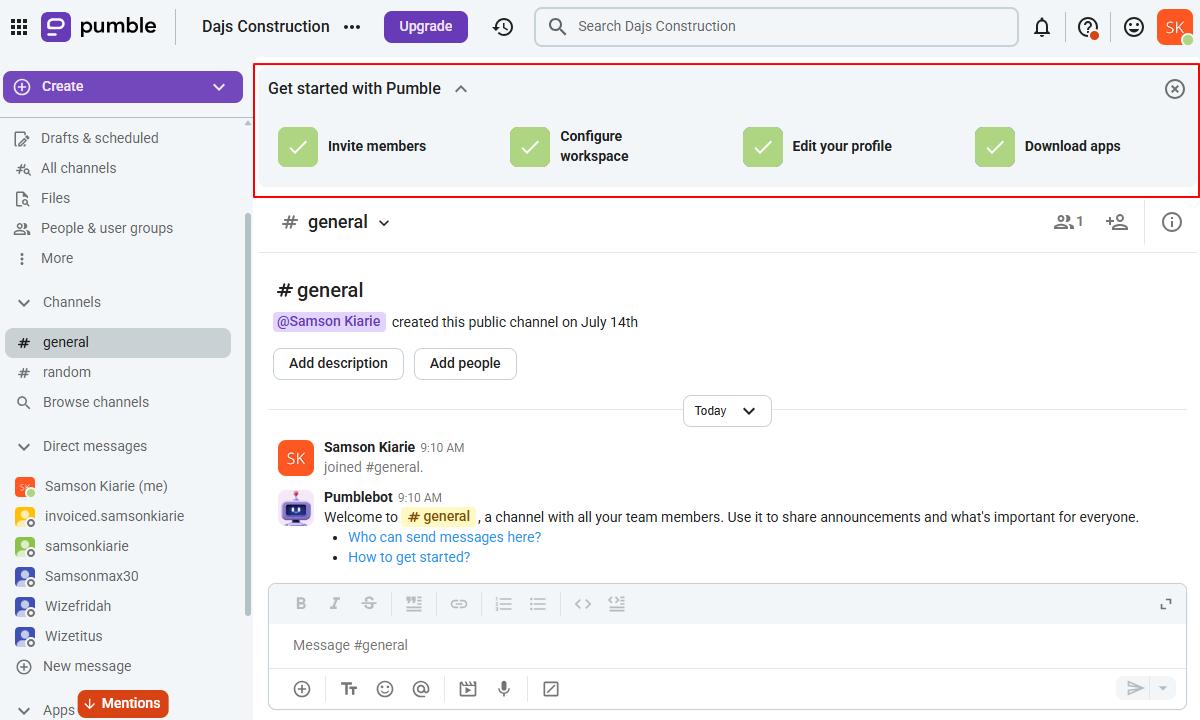Click the Pumble logo
The image size is (1200, 720).
[x=99, y=27]
